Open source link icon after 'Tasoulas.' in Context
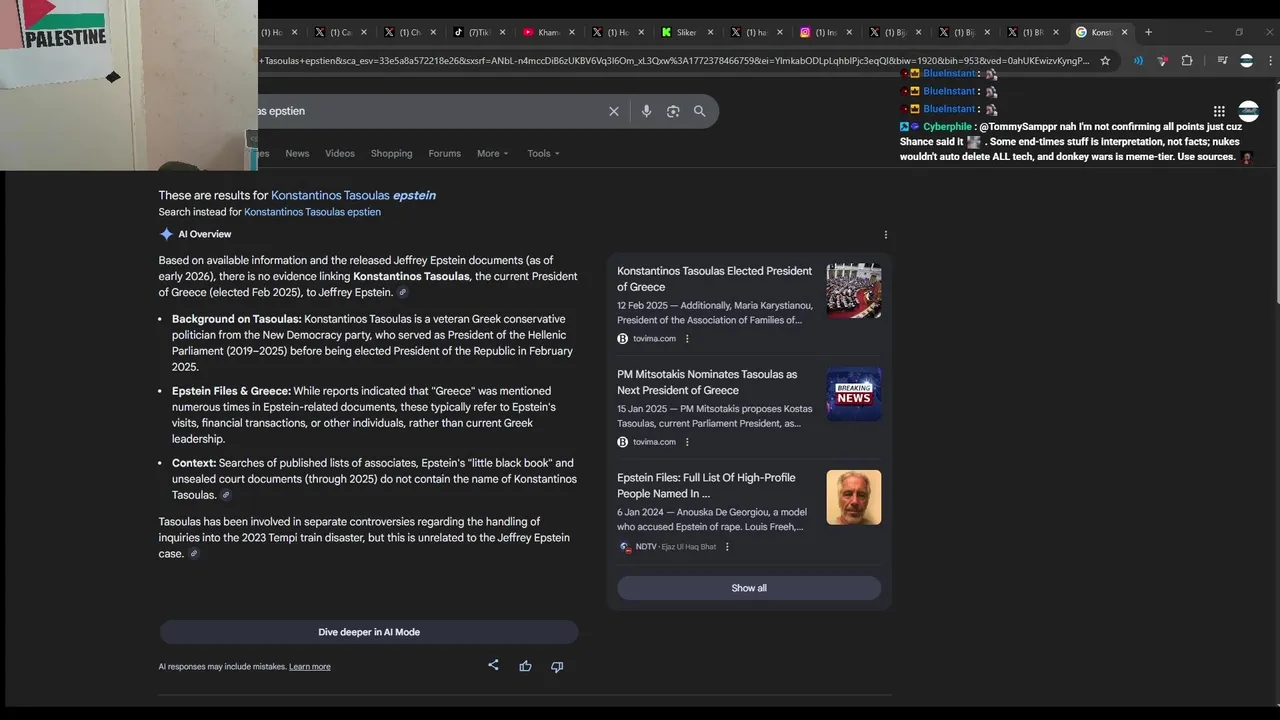 tap(226, 495)
